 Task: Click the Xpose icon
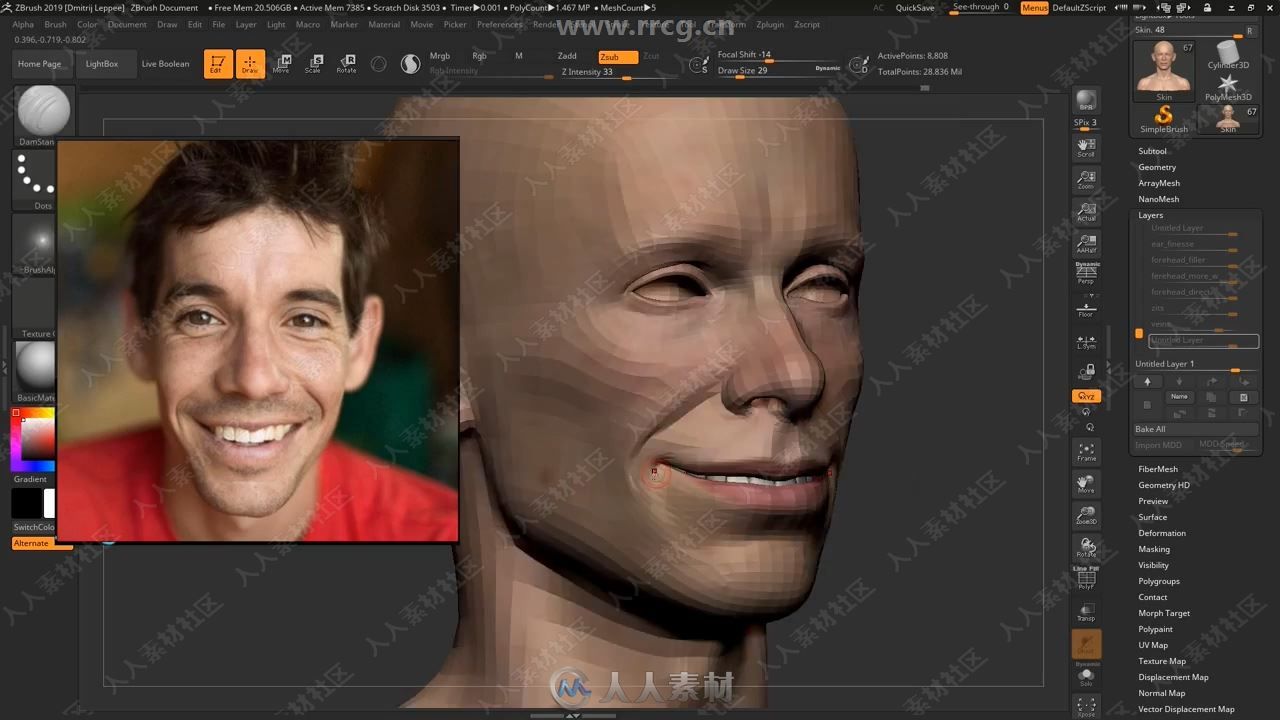[1086, 707]
